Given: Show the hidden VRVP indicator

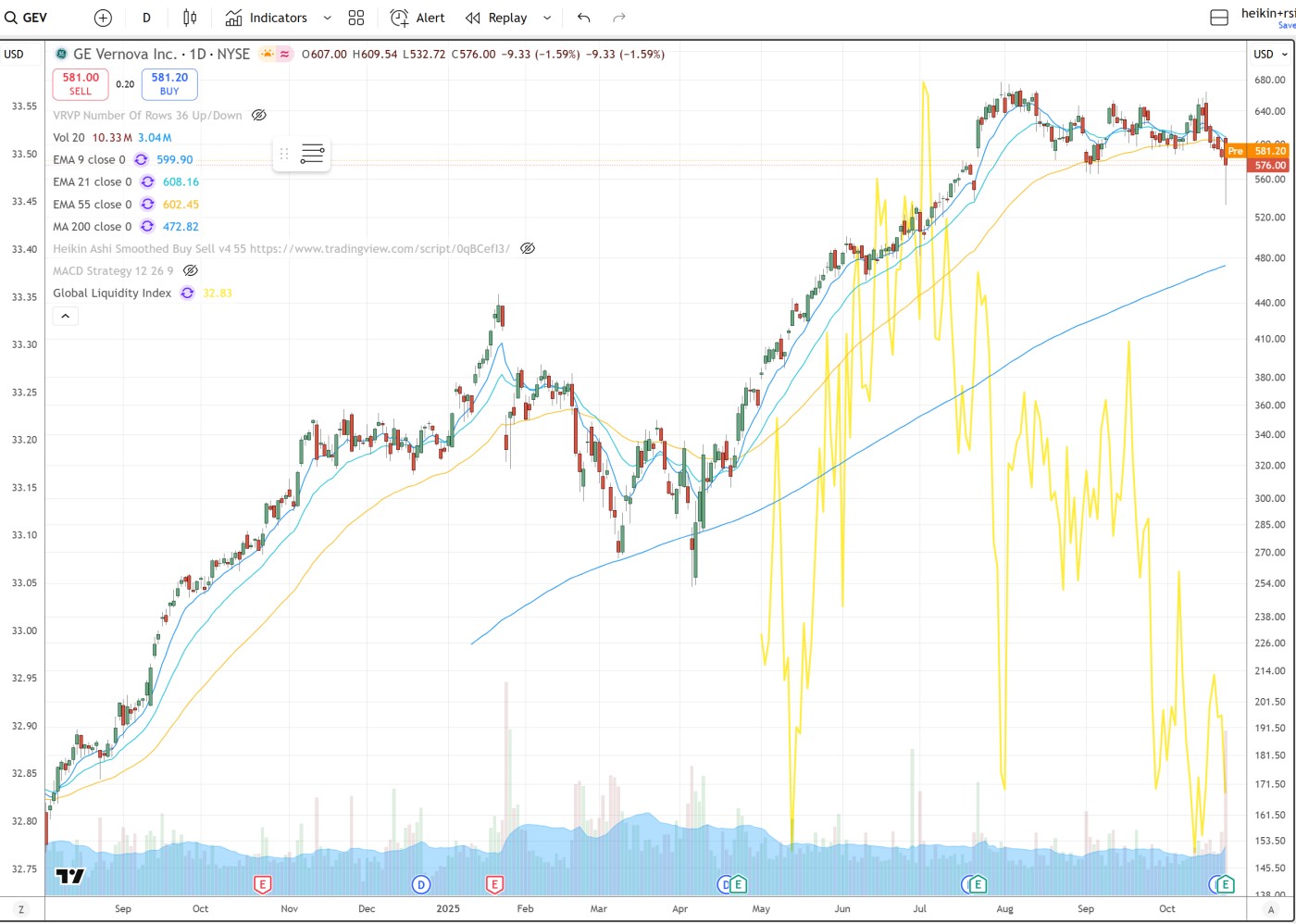Looking at the screenshot, I should coord(259,116).
